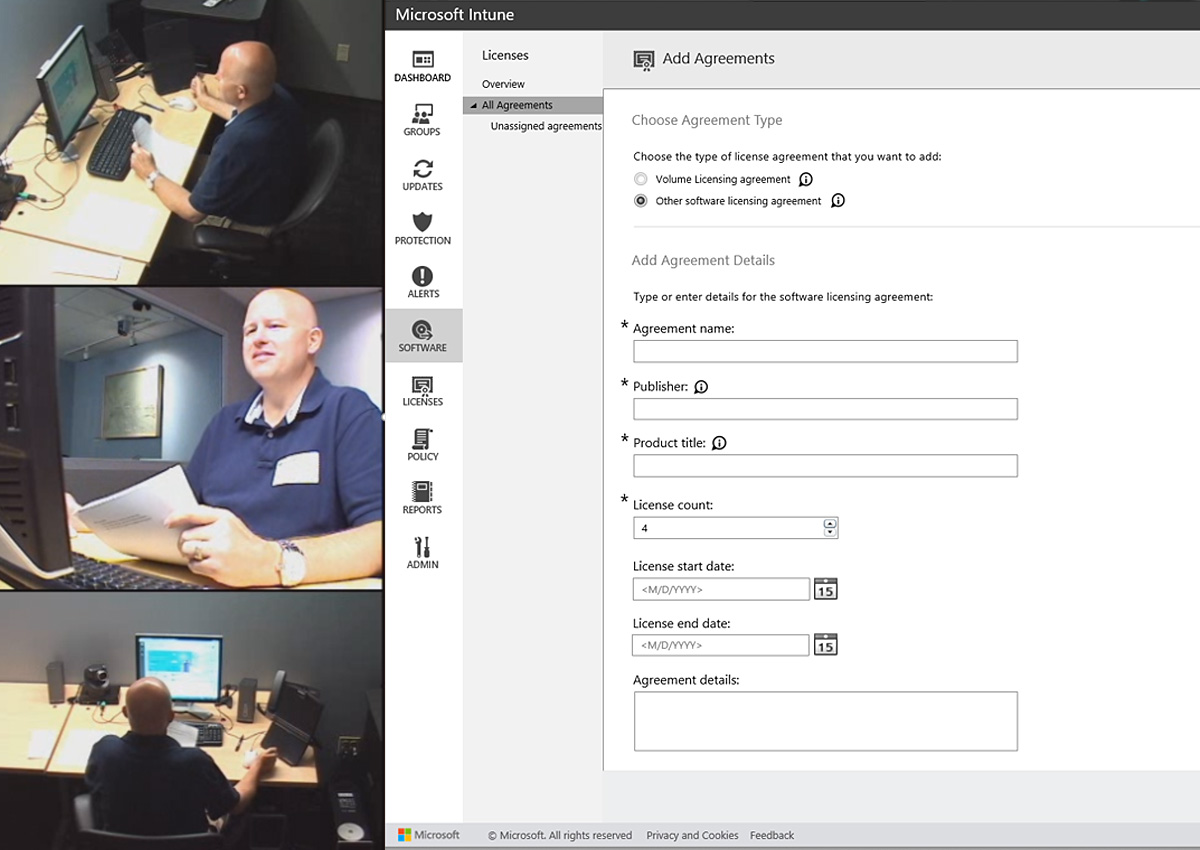The height and width of the screenshot is (850, 1200).
Task: Click the License start date field
Action: click(721, 589)
